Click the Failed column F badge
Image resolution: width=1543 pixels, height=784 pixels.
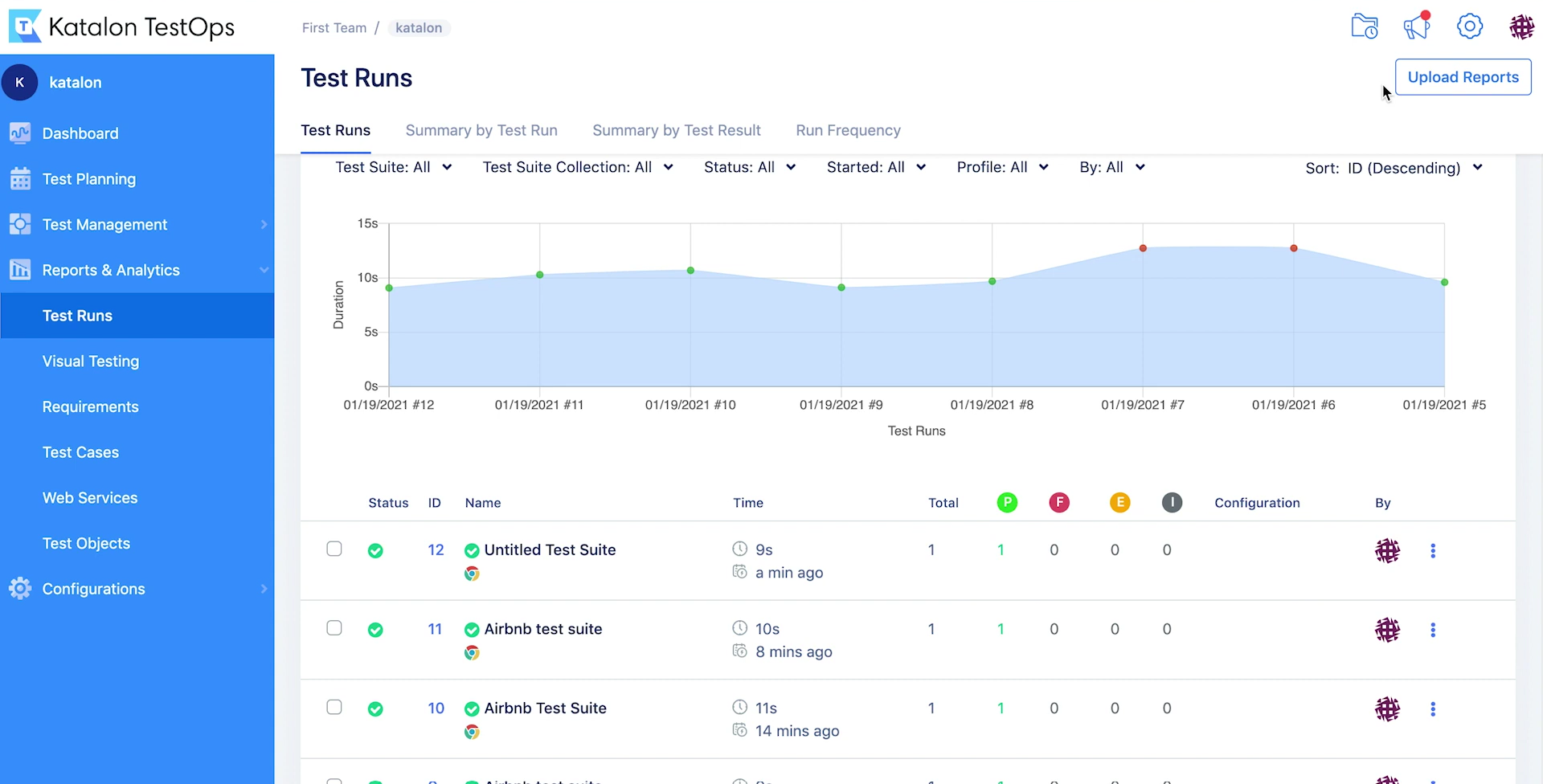1059,503
